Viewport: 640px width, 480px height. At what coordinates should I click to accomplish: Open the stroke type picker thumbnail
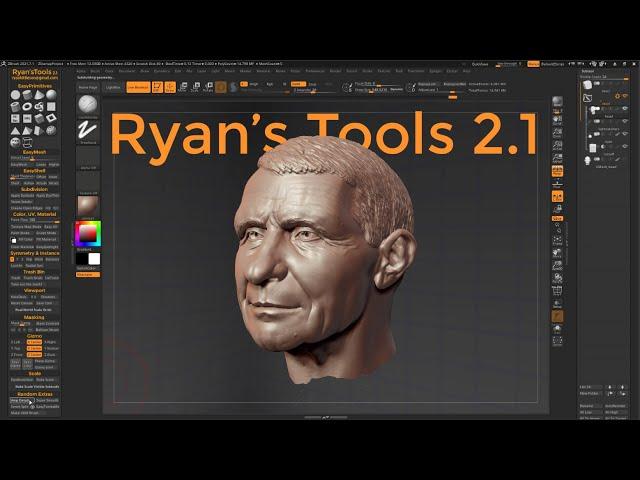[x=88, y=131]
